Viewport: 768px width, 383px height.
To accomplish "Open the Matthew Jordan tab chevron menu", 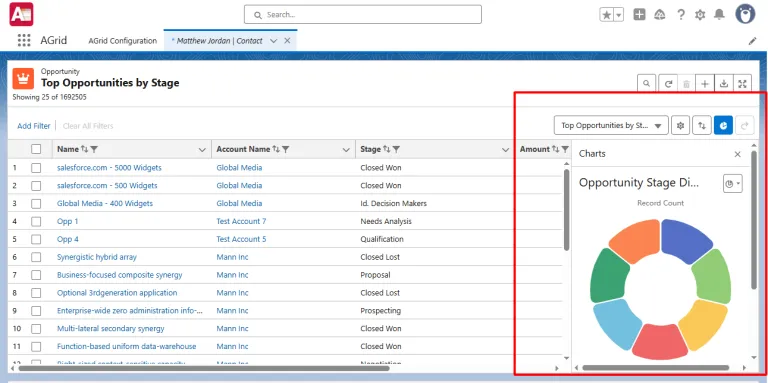I will pos(274,41).
